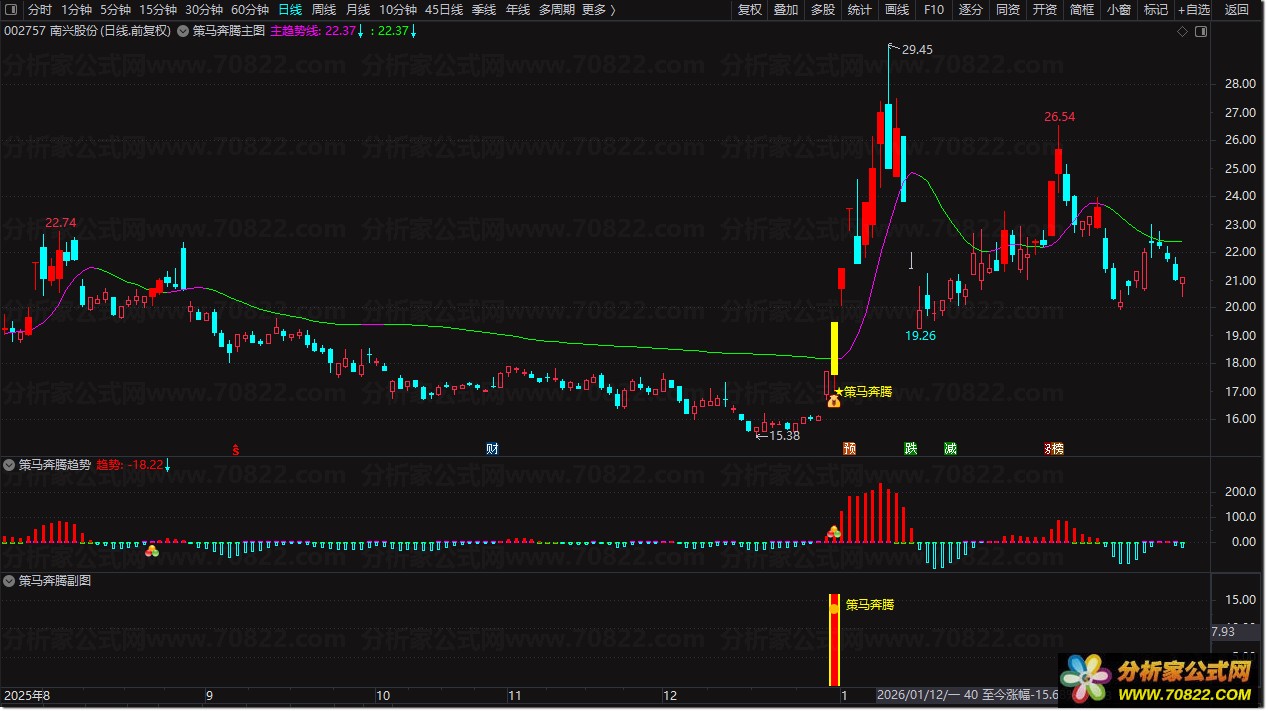Screen dimensions: 1268x711
Task: Click the red $ event marker below the chart
Action: point(236,448)
